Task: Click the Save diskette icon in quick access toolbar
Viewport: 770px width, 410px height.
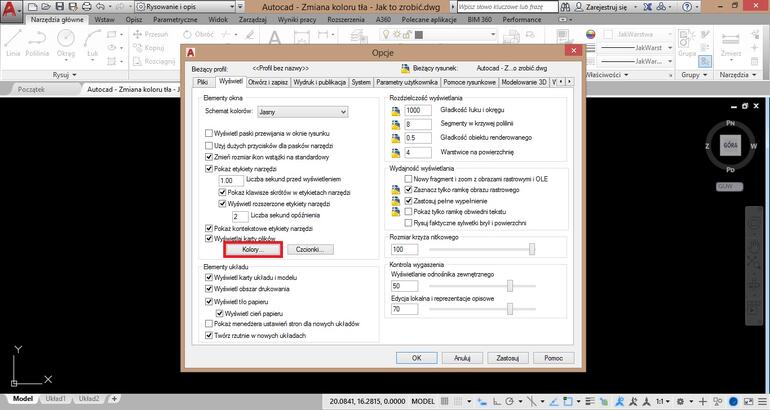Action: tap(59, 7)
